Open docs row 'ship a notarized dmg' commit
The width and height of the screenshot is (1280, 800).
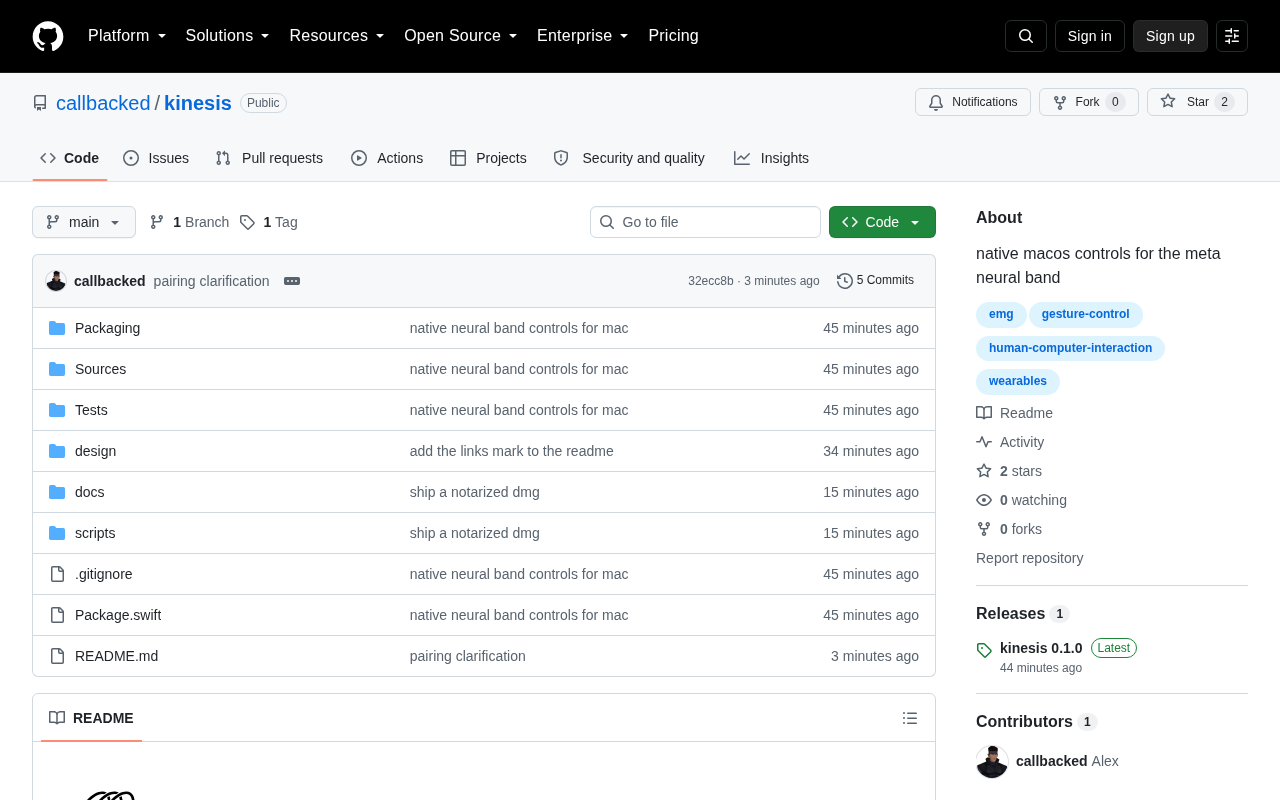tap(475, 492)
